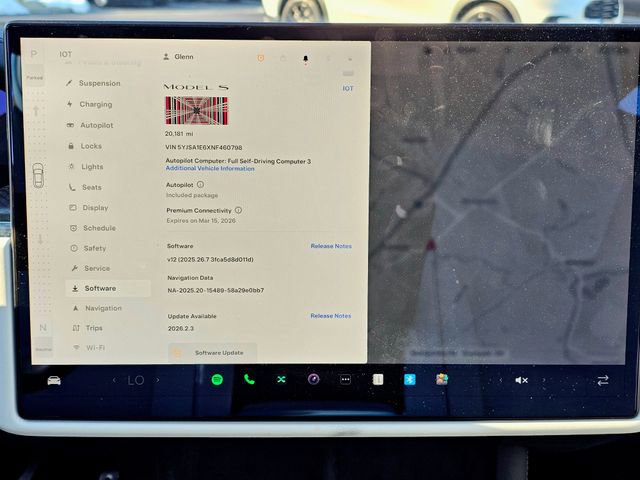Open the Wi-Fi settings
This screenshot has height=480, width=640.
89,348
